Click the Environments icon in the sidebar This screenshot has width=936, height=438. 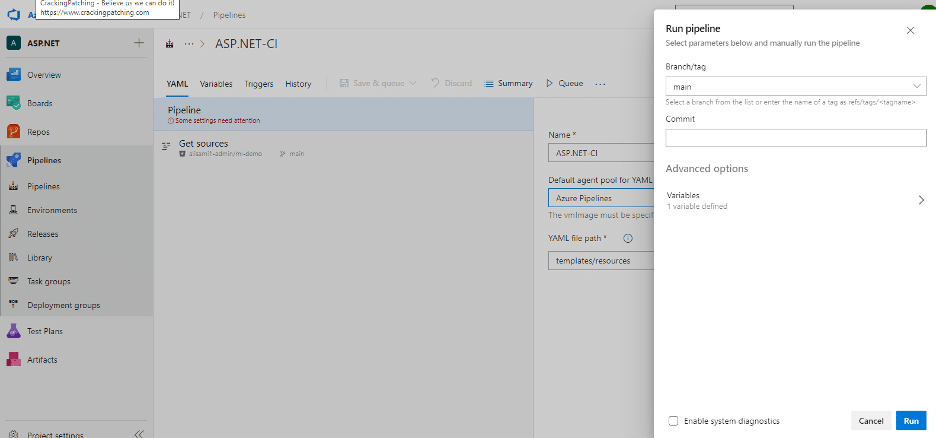tap(14, 210)
